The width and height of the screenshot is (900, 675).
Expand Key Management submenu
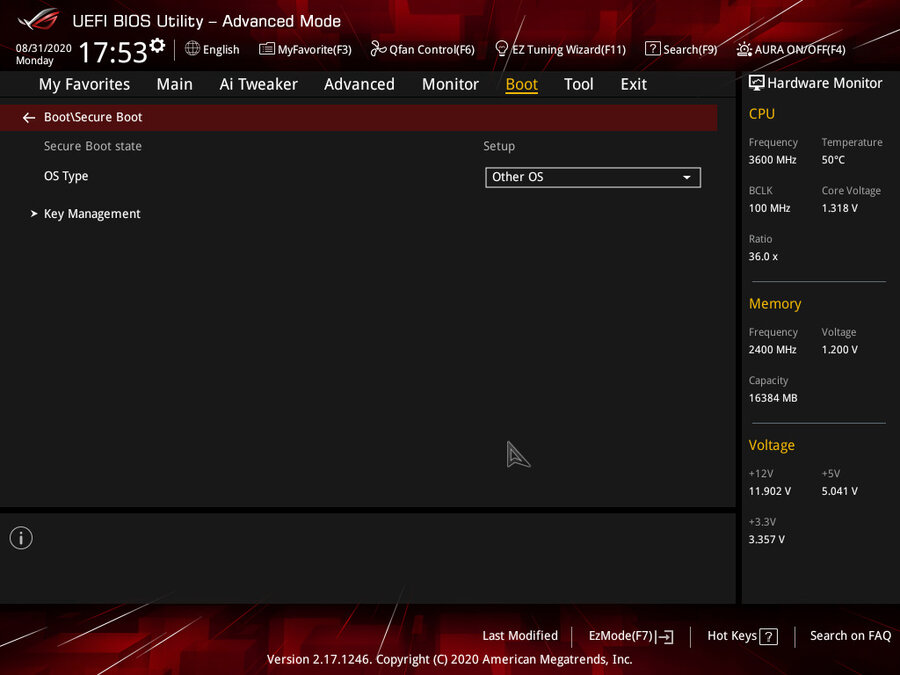92,214
